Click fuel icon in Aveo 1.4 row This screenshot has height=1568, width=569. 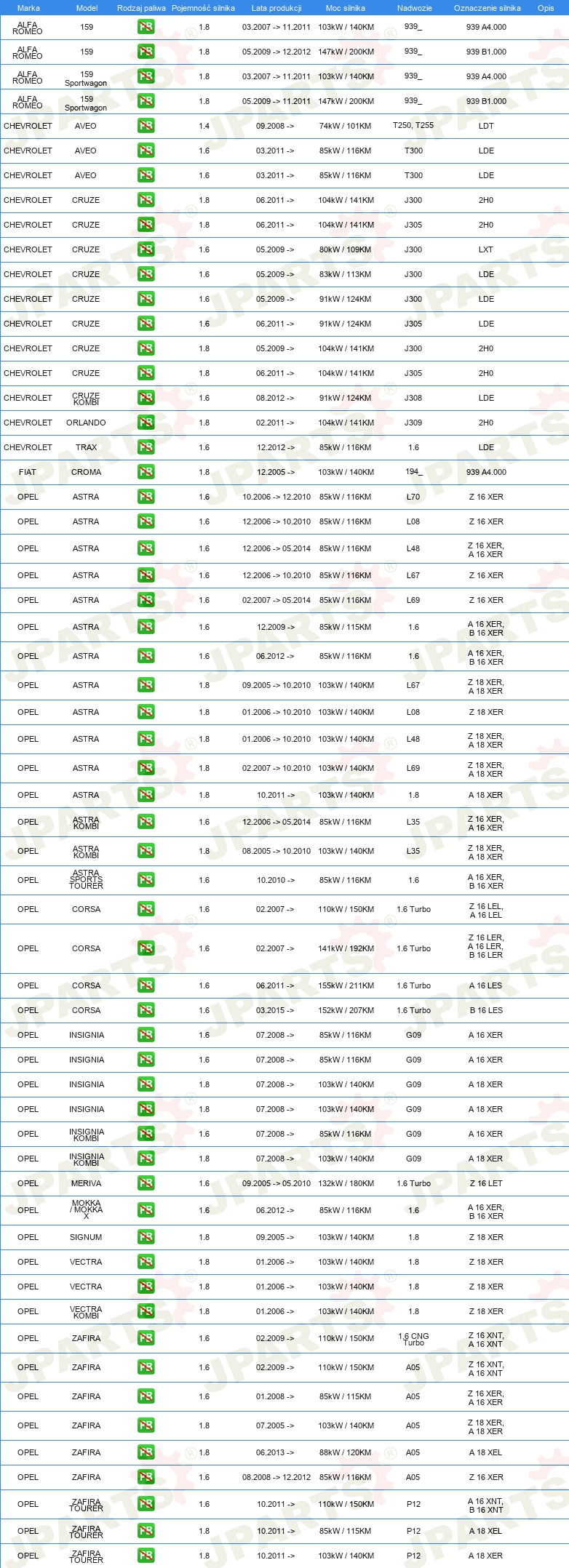pos(146,126)
